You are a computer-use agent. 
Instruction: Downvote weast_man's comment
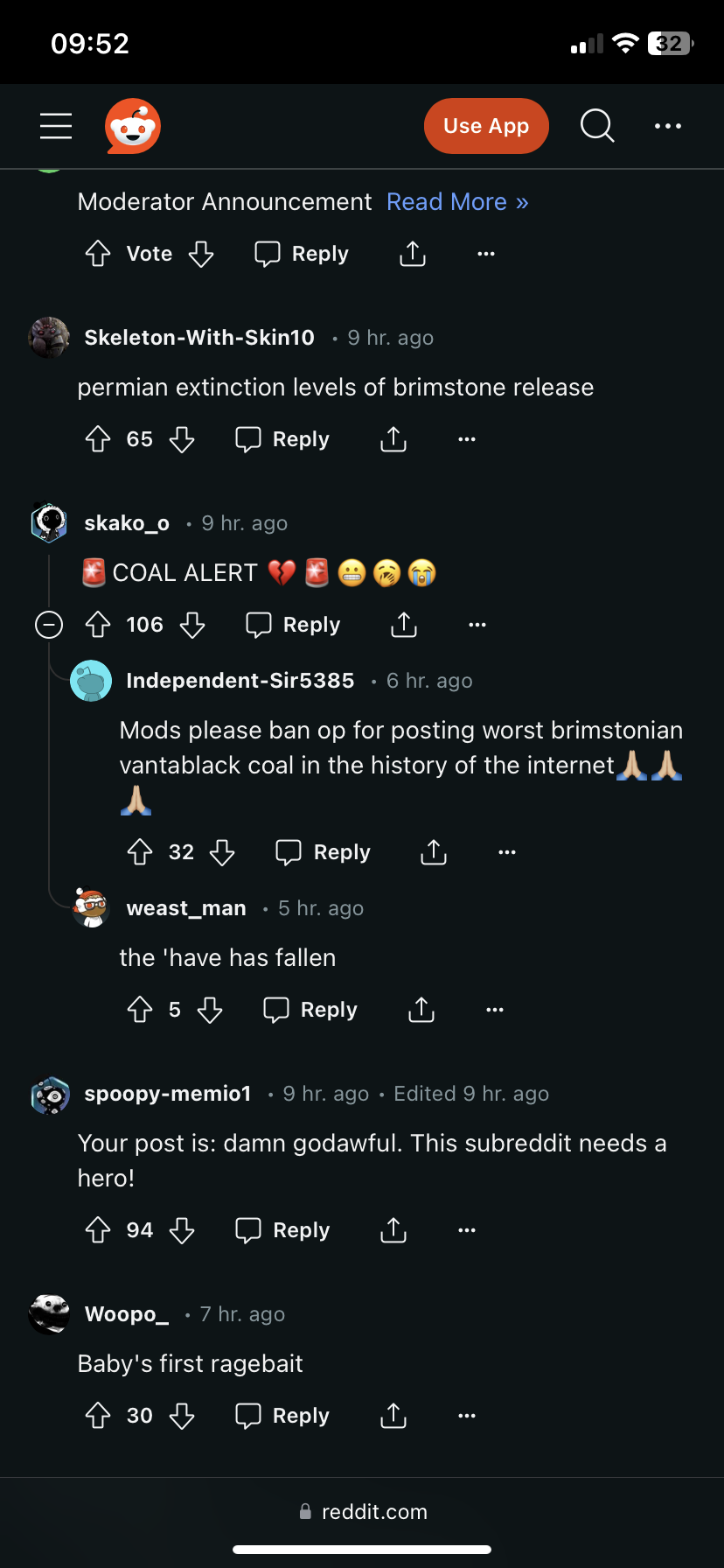point(210,1010)
